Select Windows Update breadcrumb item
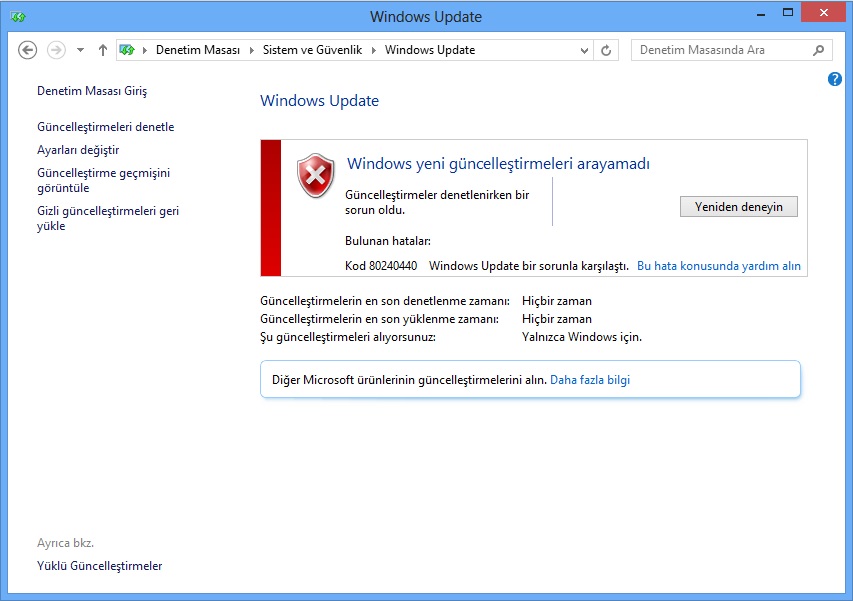 [x=430, y=50]
